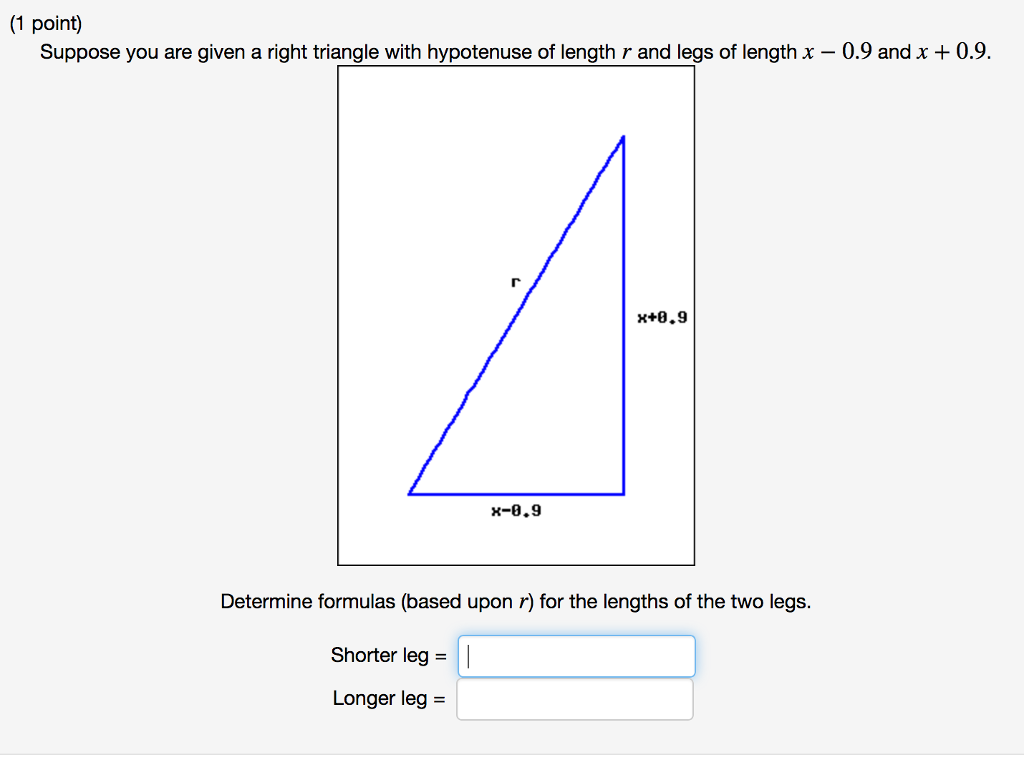Click the word legs in the problem text
This screenshot has height=760, width=1024.
(x=694, y=51)
